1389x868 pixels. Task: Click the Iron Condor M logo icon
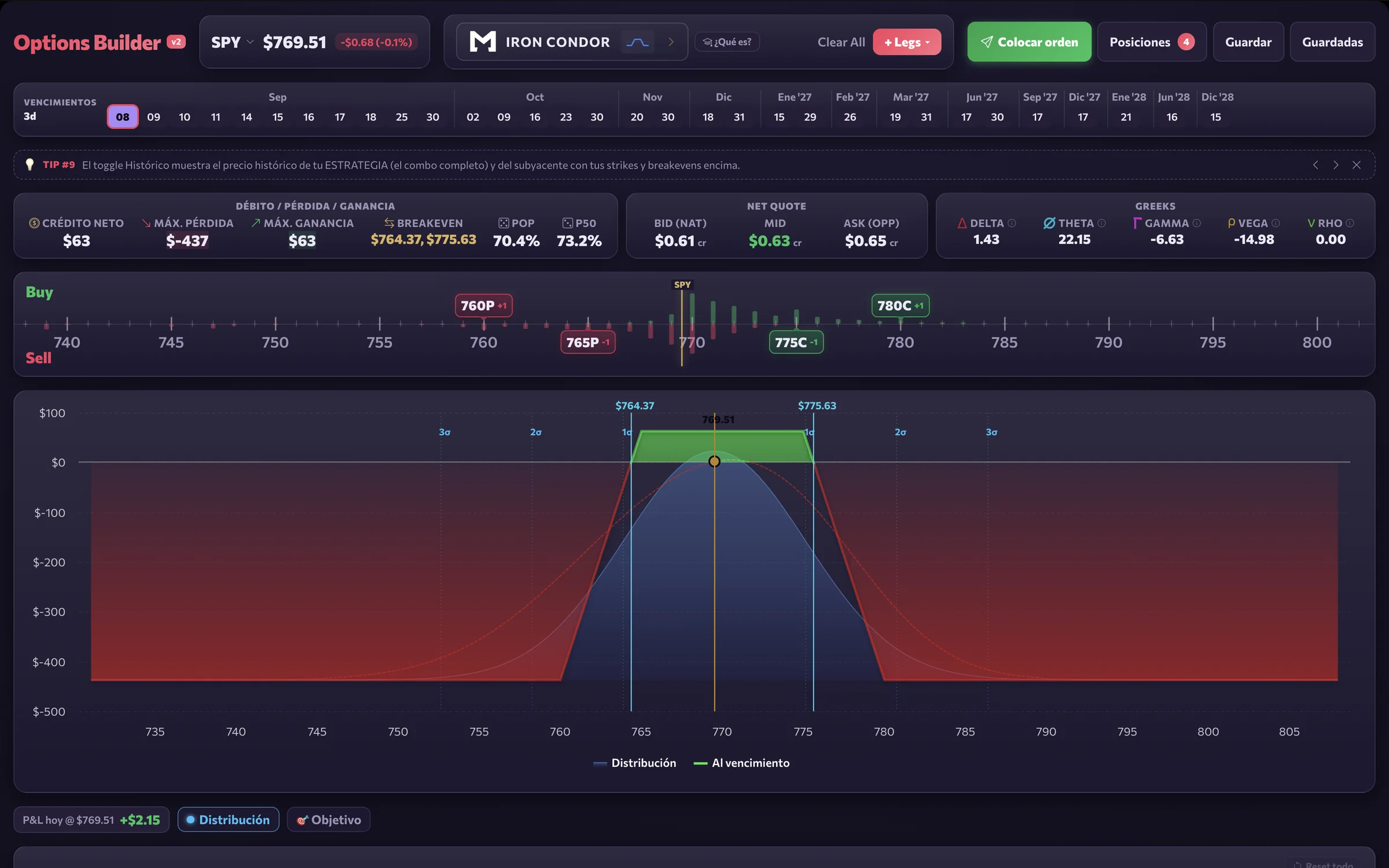[483, 42]
